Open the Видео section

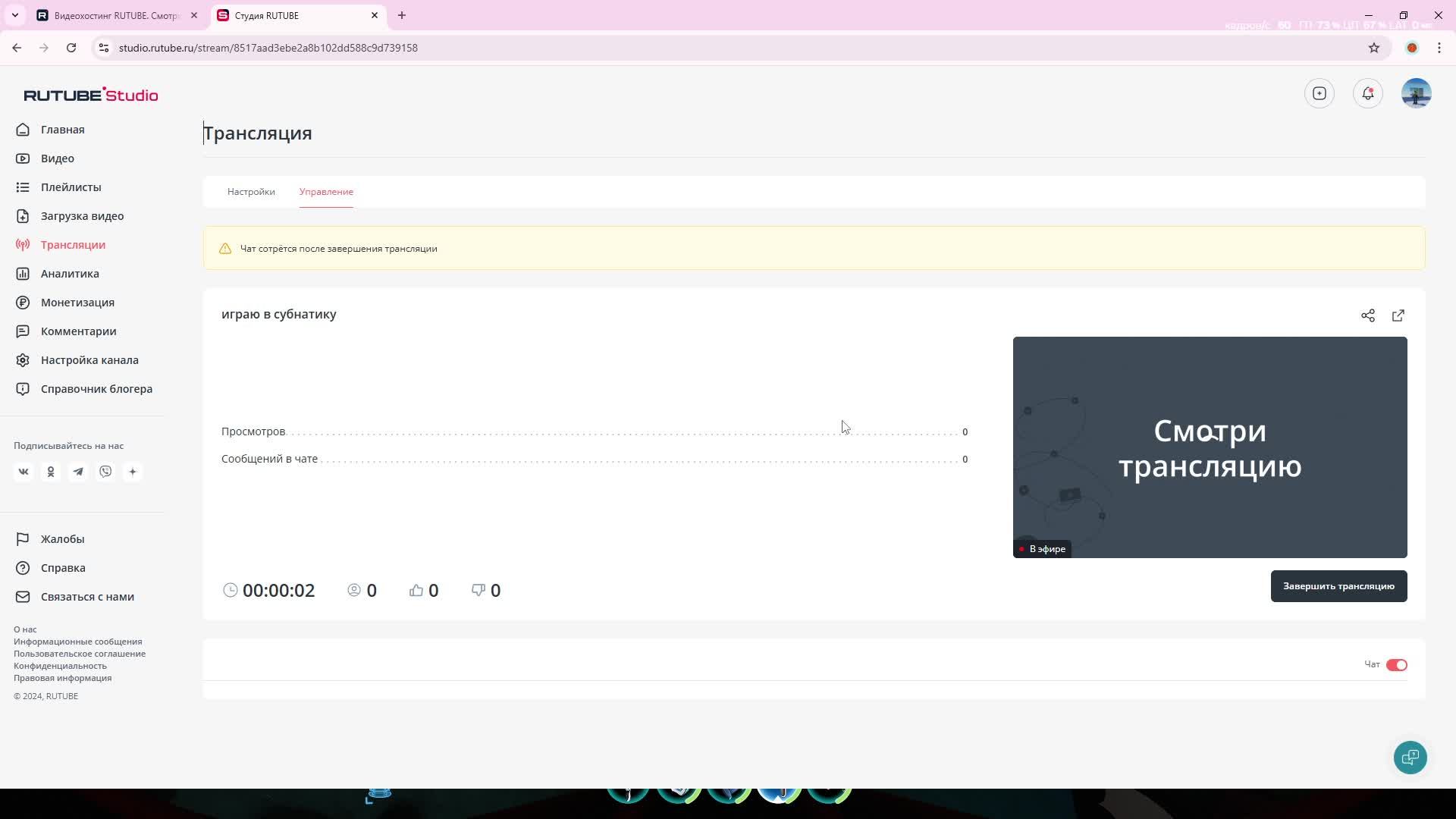[x=45, y=158]
